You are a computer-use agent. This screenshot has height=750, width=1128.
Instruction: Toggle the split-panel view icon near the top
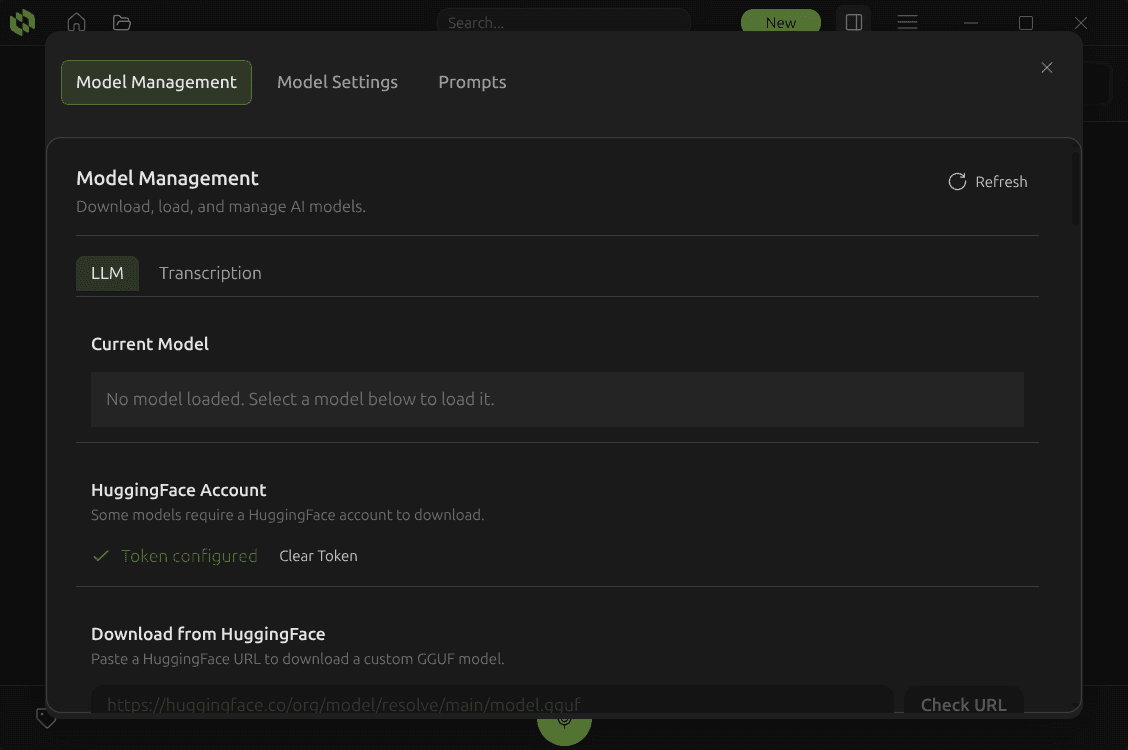pos(853,22)
